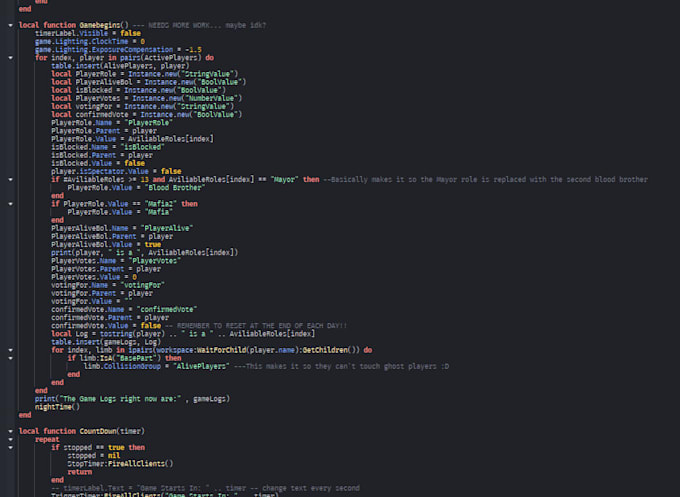Viewport: 680px width, 497px height.
Task: Collapse the 'if stopped == true then' block
Action: 10,448
